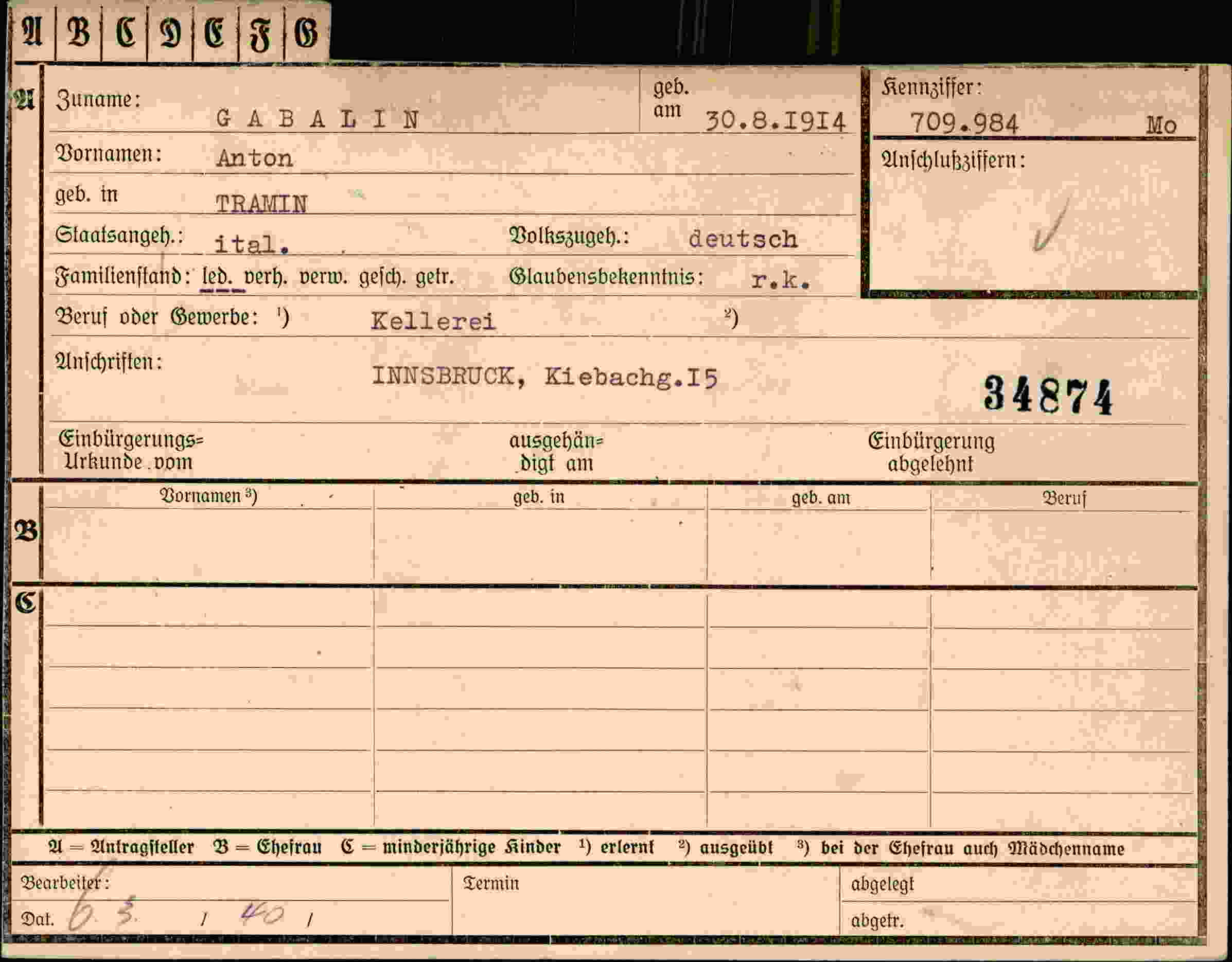Screen dimensions: 1232x962
Task: Click the marital status option "getr."
Action: click(x=434, y=277)
